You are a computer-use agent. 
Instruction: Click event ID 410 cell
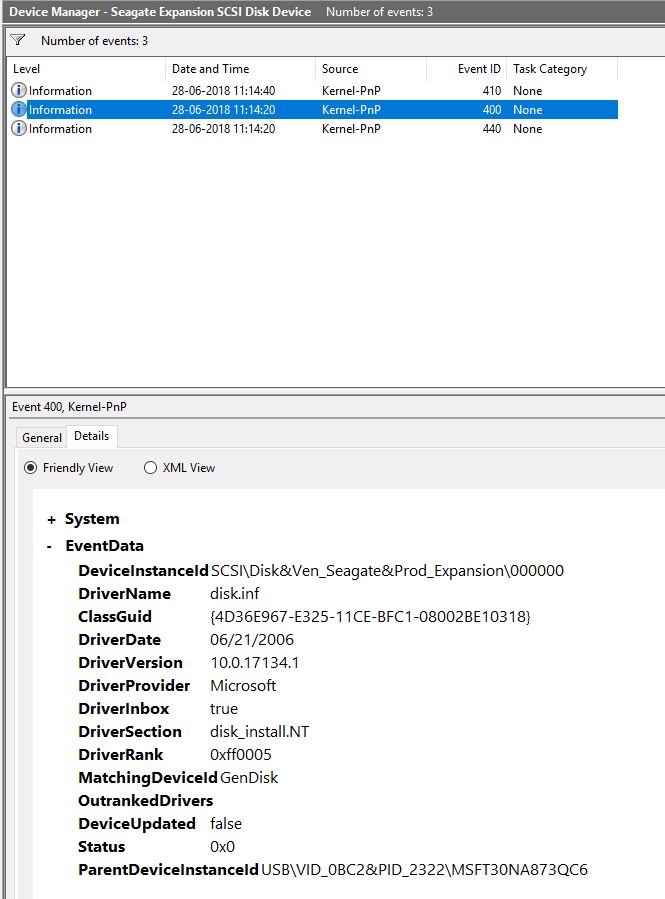pyautogui.click(x=492, y=91)
